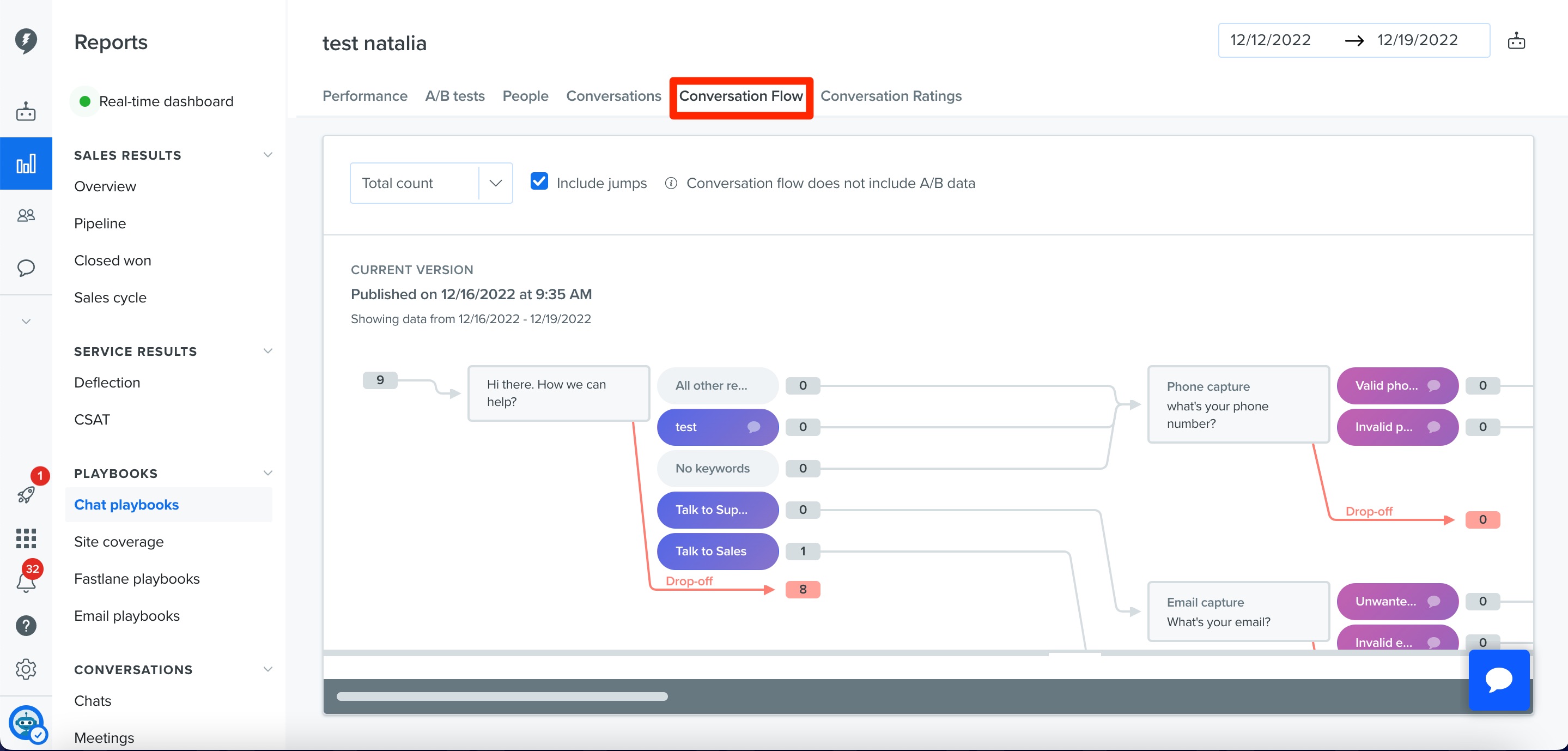The width and height of the screenshot is (1568, 751).
Task: Select the bot playbooks icon in sidebar
Action: click(26, 112)
